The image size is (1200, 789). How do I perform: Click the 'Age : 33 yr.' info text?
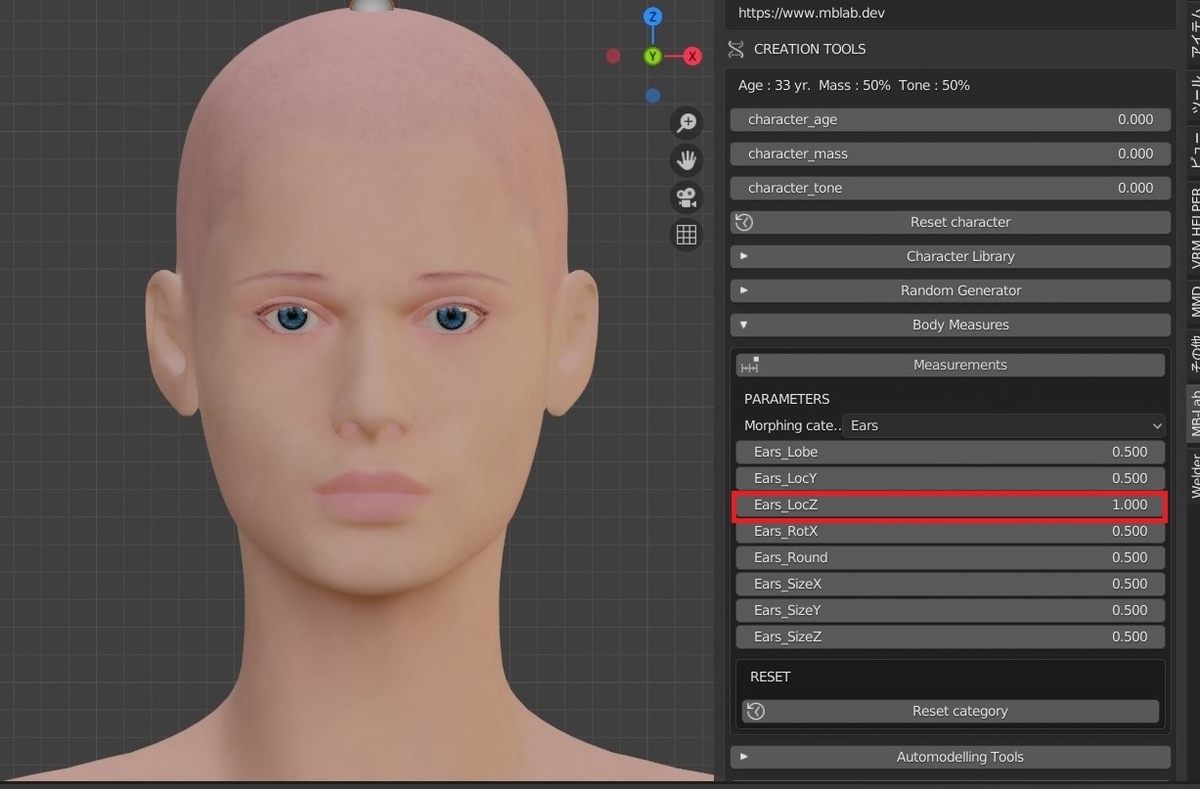coord(774,86)
